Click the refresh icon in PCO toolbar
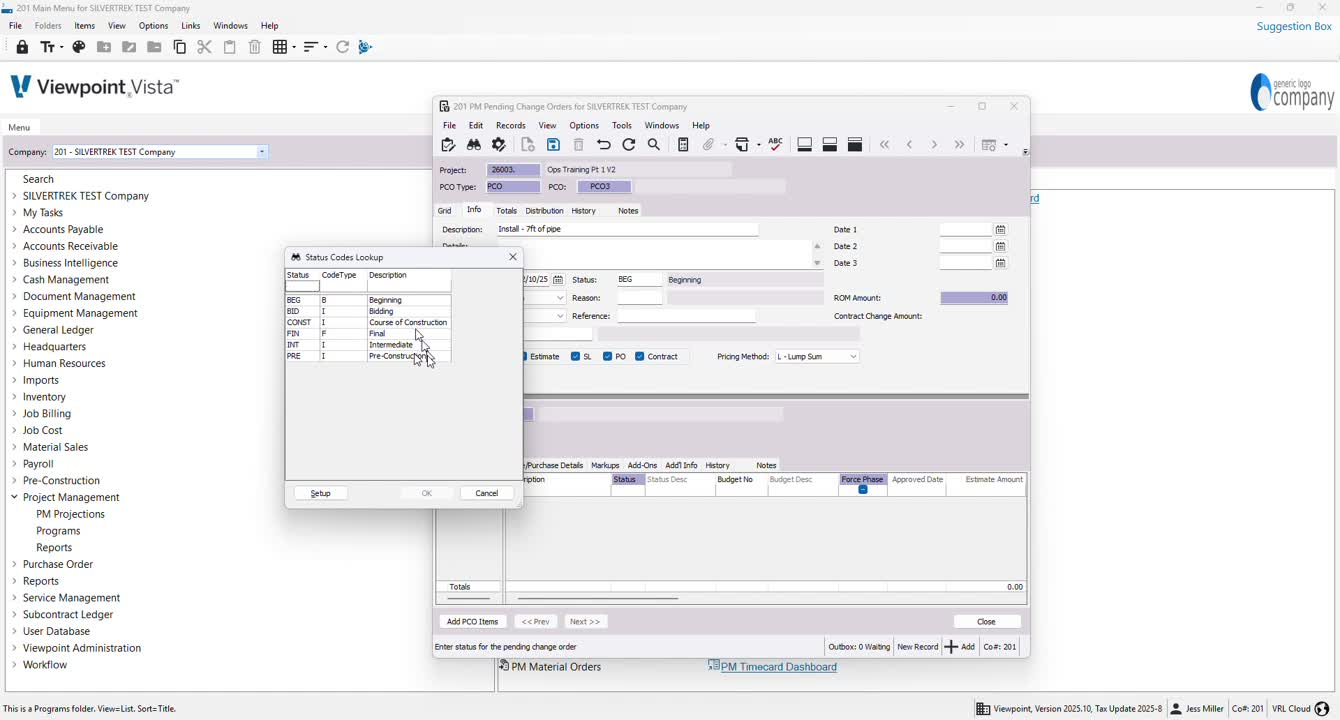The height and width of the screenshot is (720, 1340). (629, 145)
